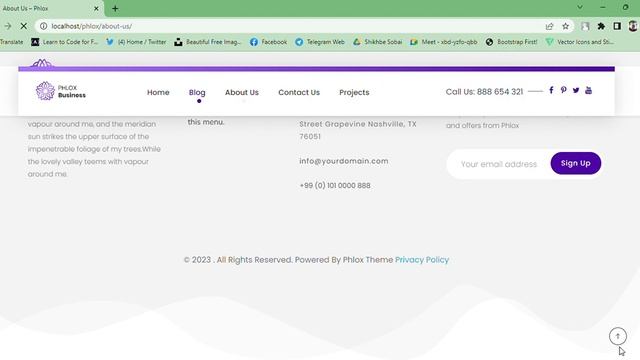Open the Contact Us menu item

[299, 92]
